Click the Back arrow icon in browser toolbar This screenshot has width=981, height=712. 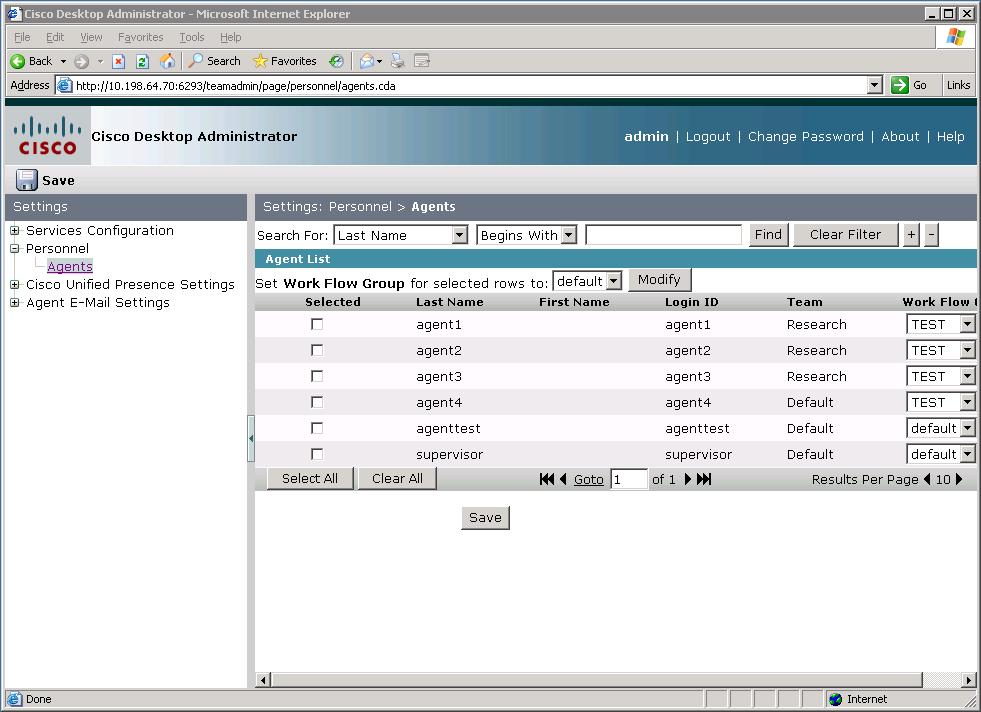18,61
